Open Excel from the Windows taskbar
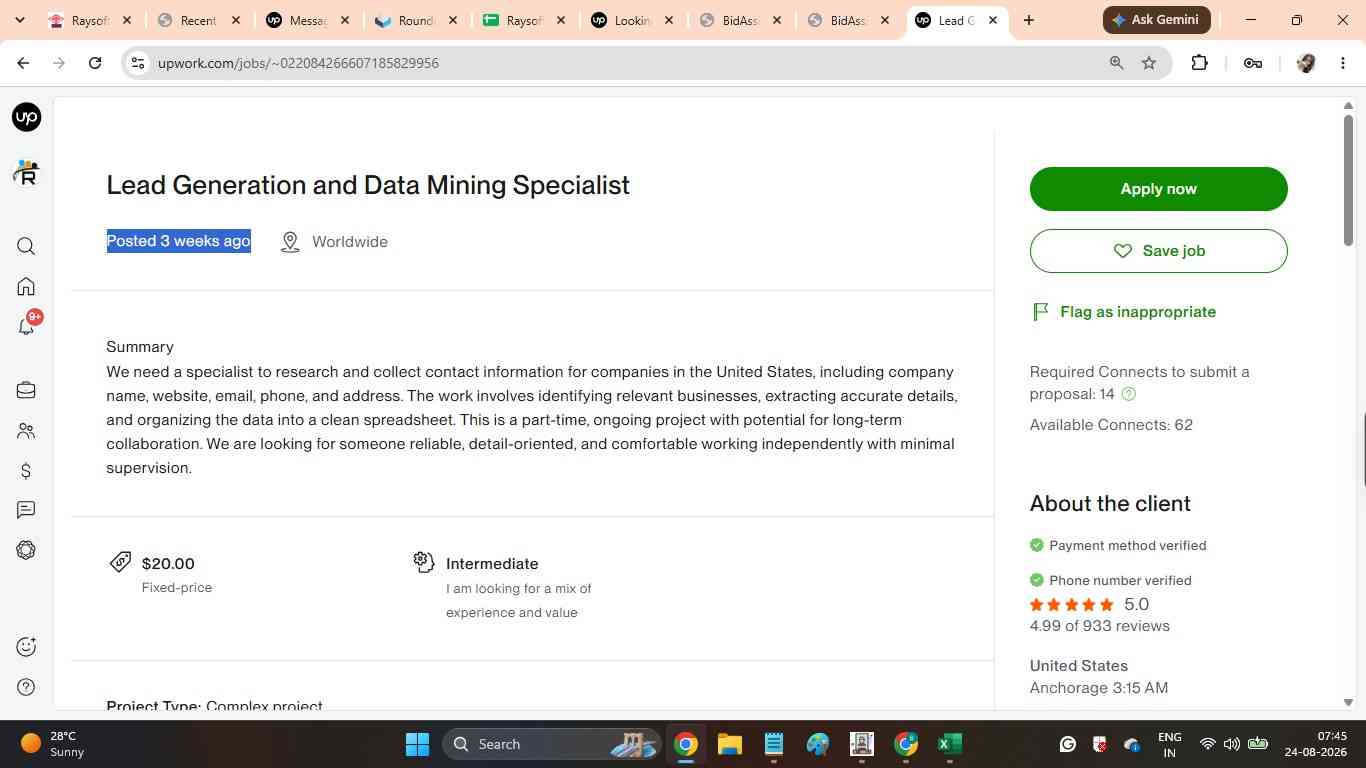 [950, 744]
